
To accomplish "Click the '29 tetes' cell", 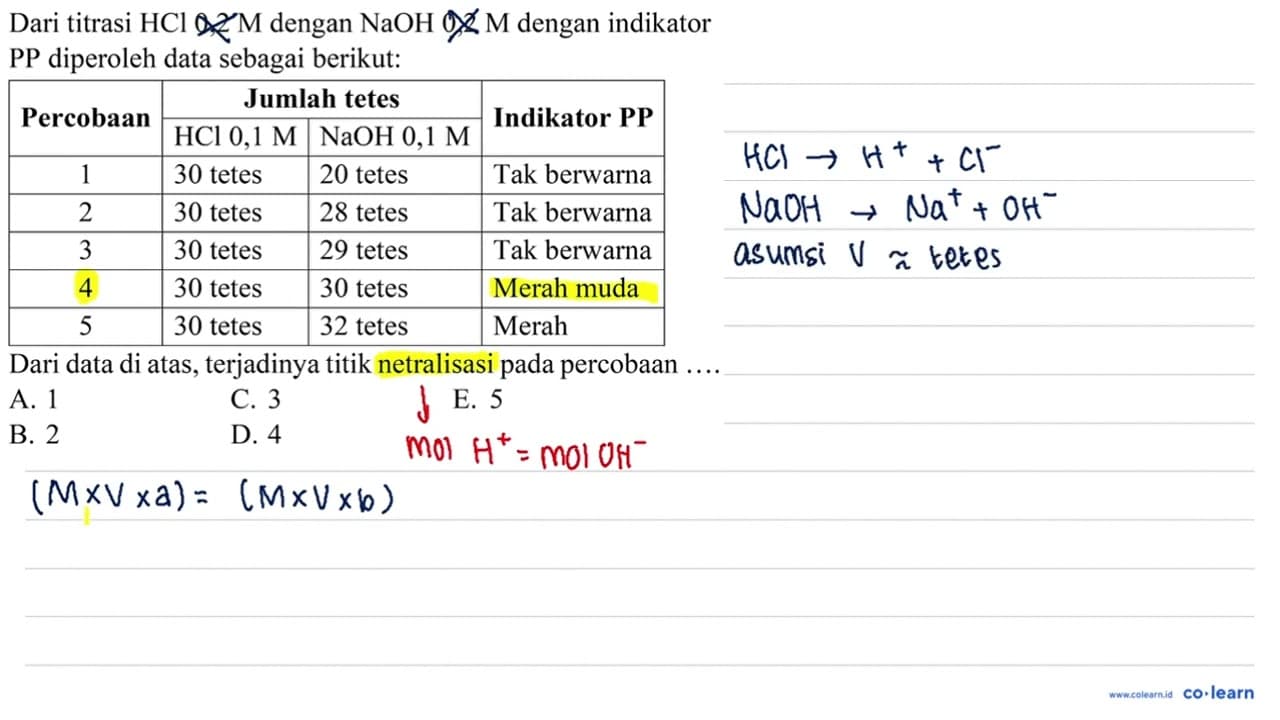I will tap(395, 251).
